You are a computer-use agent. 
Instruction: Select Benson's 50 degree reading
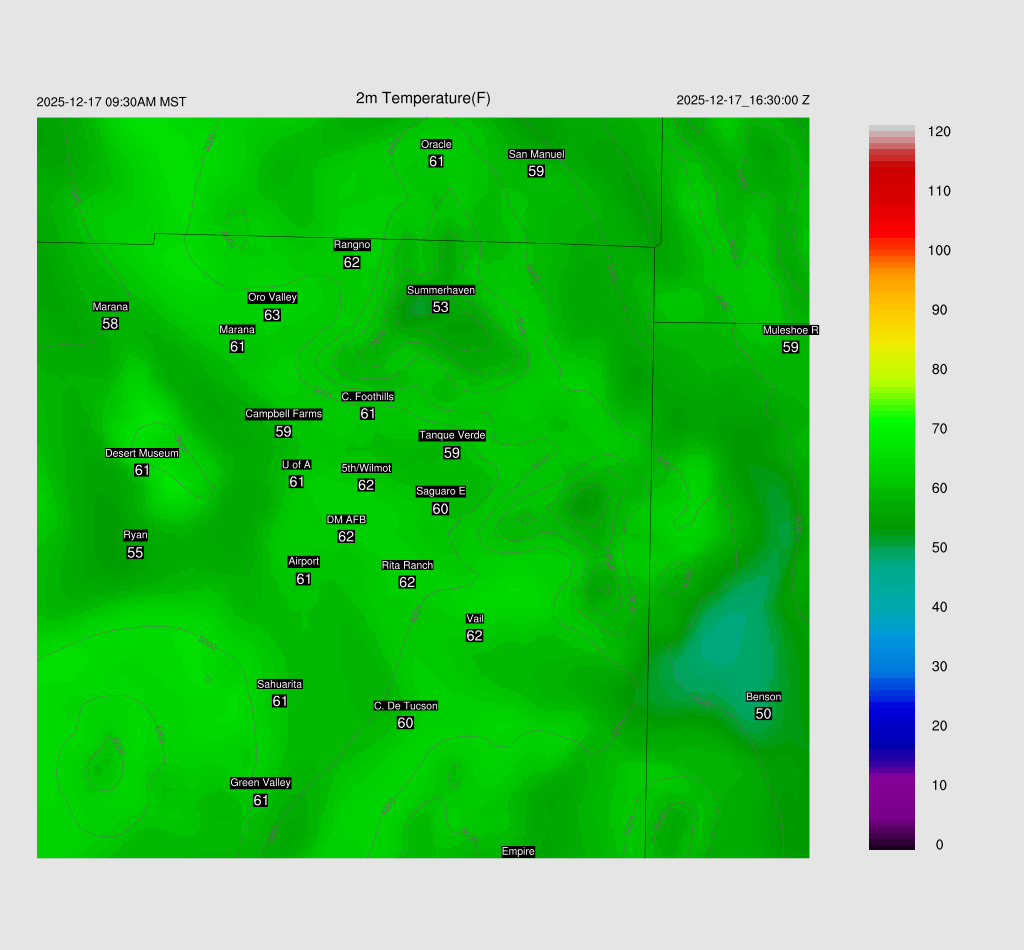pos(763,714)
